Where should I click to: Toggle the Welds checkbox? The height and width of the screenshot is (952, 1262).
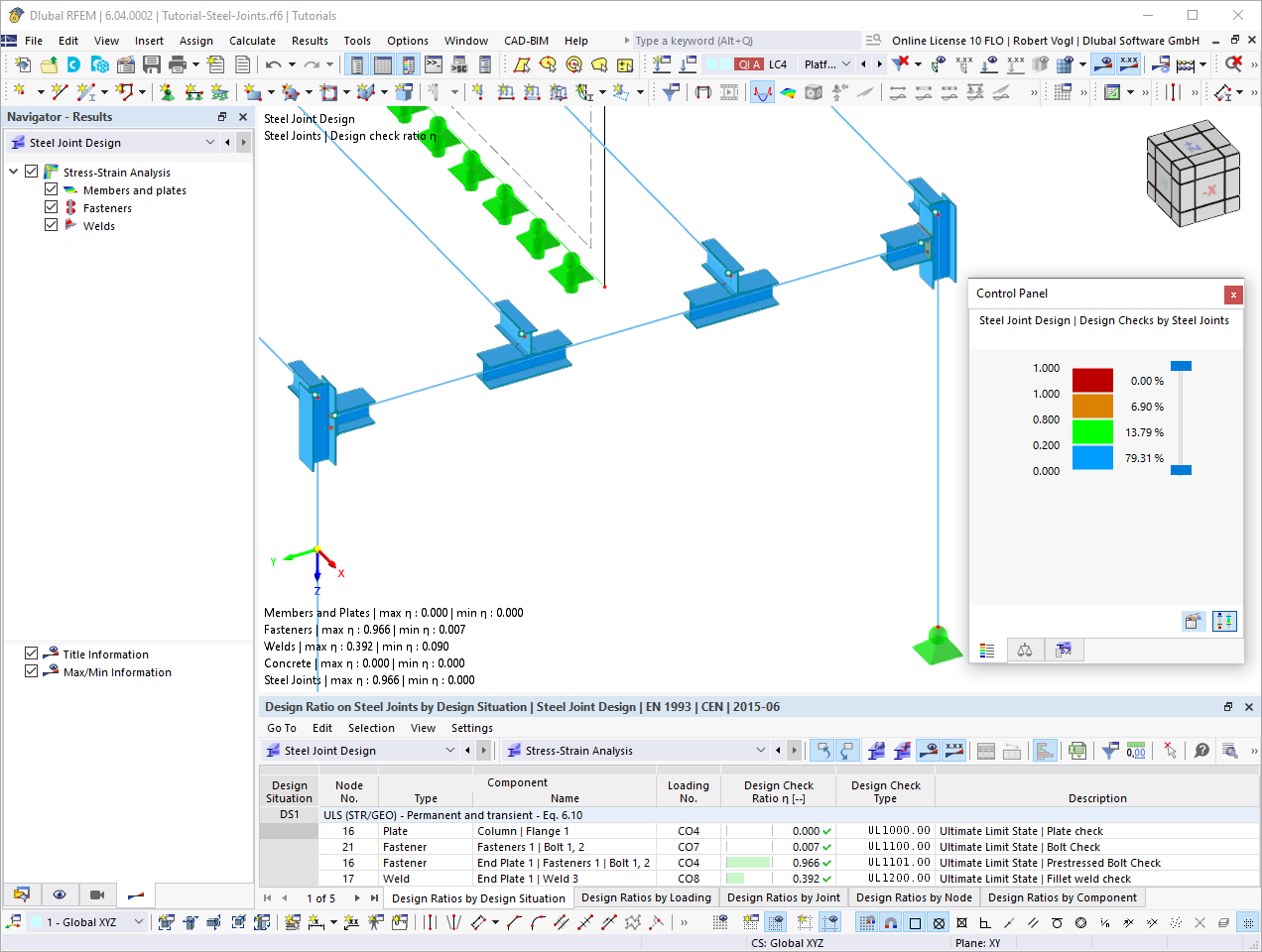click(x=52, y=225)
